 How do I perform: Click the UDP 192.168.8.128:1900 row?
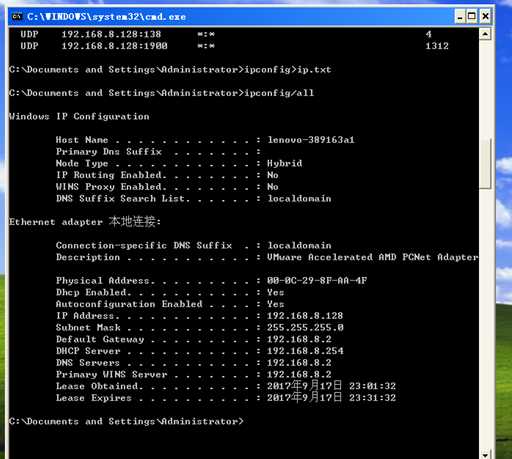(x=234, y=46)
